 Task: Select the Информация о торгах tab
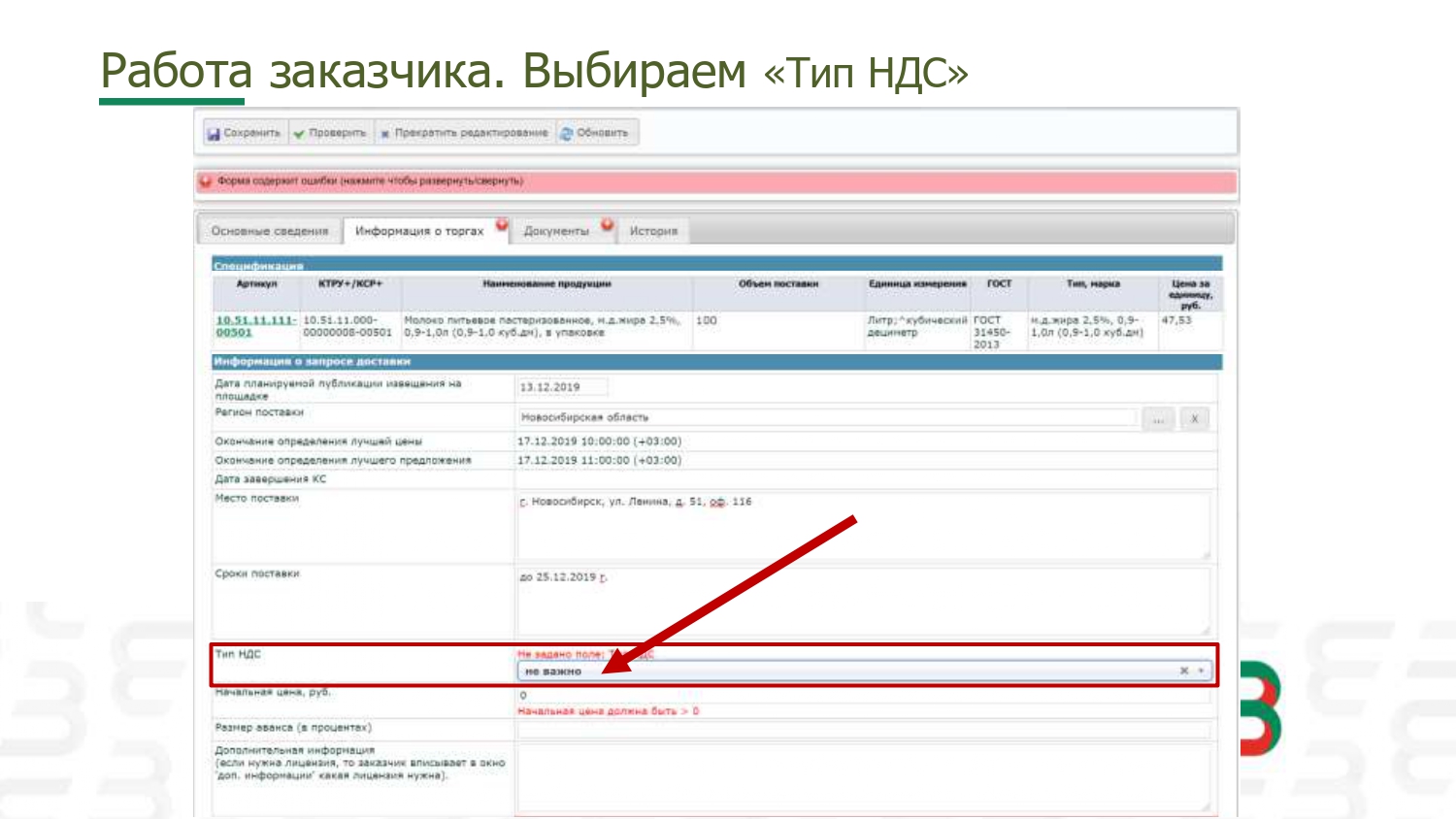419,231
